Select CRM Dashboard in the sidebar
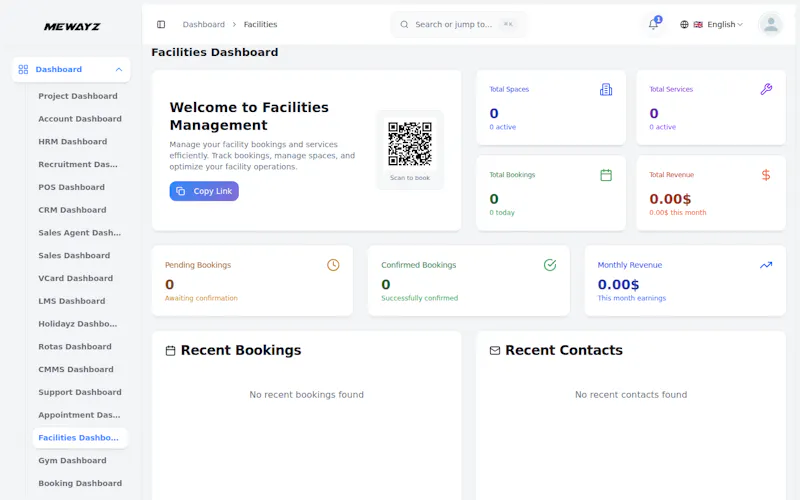 (72, 210)
